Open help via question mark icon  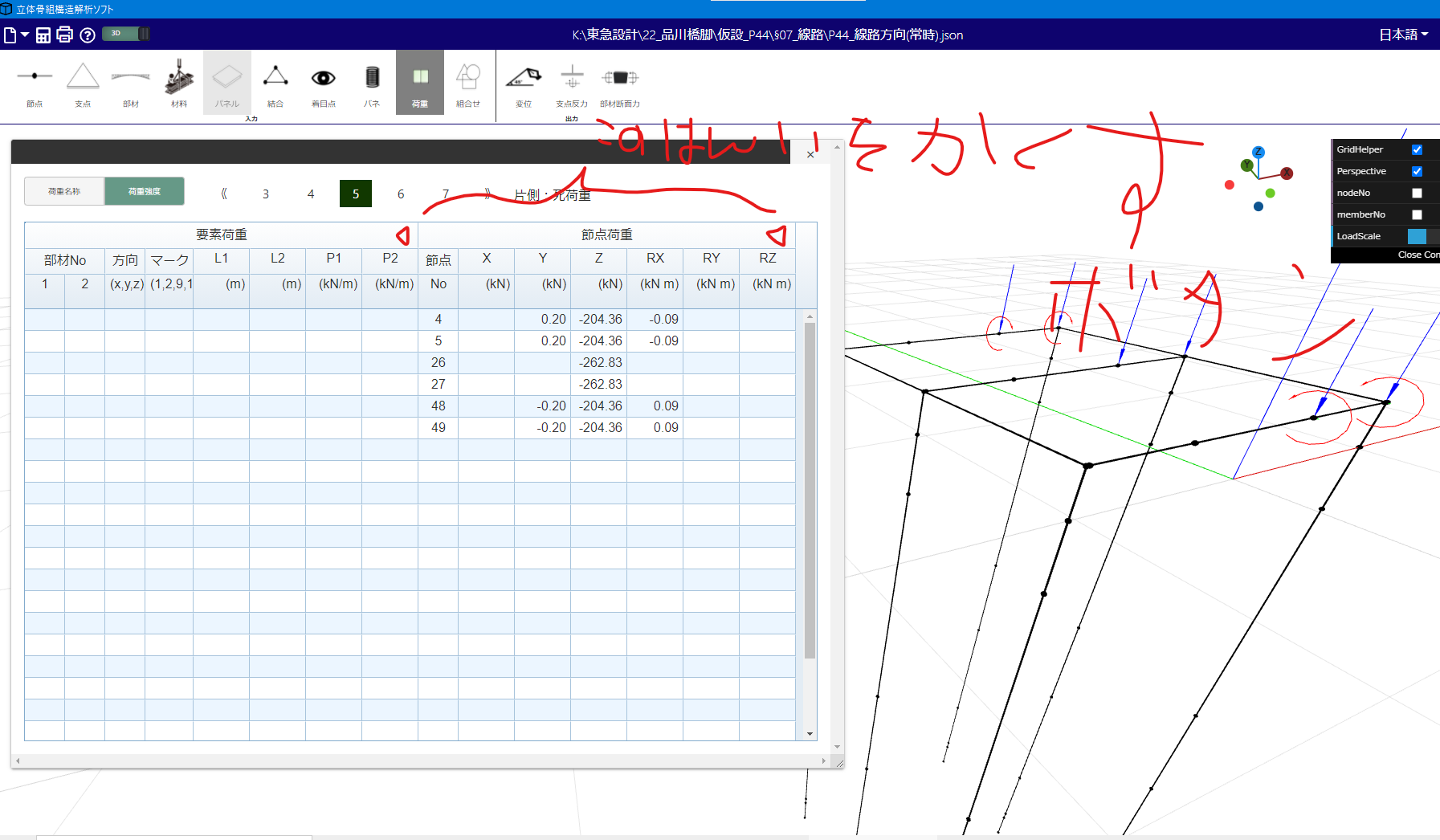click(x=88, y=35)
